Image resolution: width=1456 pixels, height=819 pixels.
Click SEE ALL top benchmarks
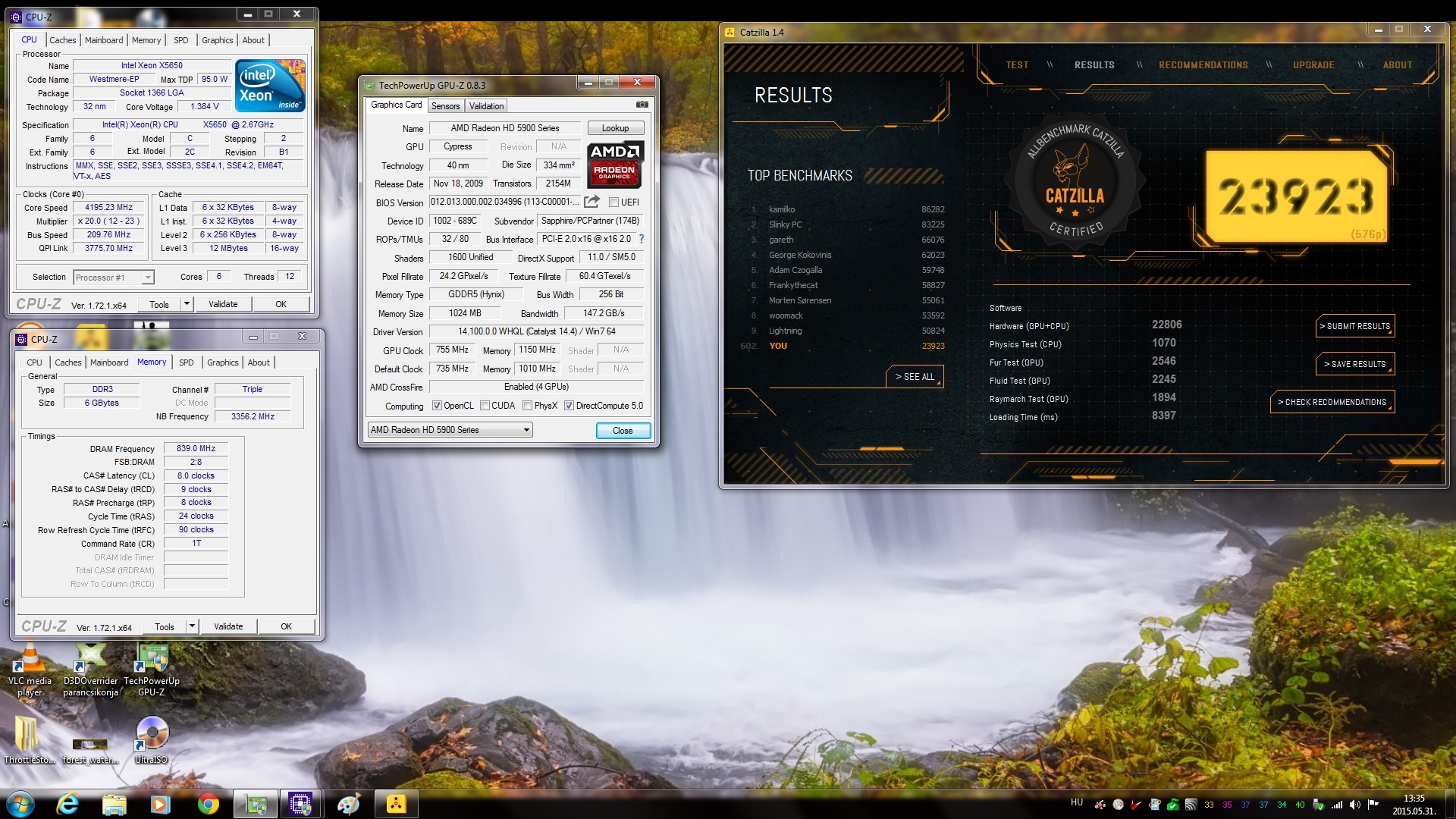click(915, 377)
